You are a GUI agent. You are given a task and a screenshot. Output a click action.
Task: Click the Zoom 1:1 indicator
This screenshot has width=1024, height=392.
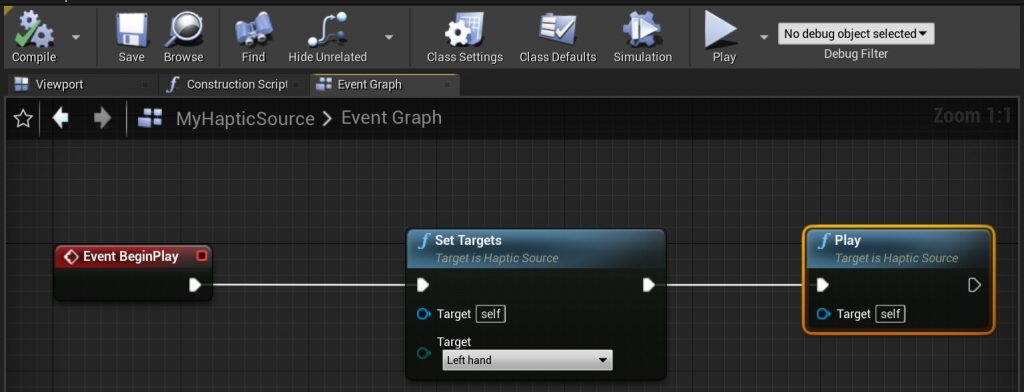(972, 116)
